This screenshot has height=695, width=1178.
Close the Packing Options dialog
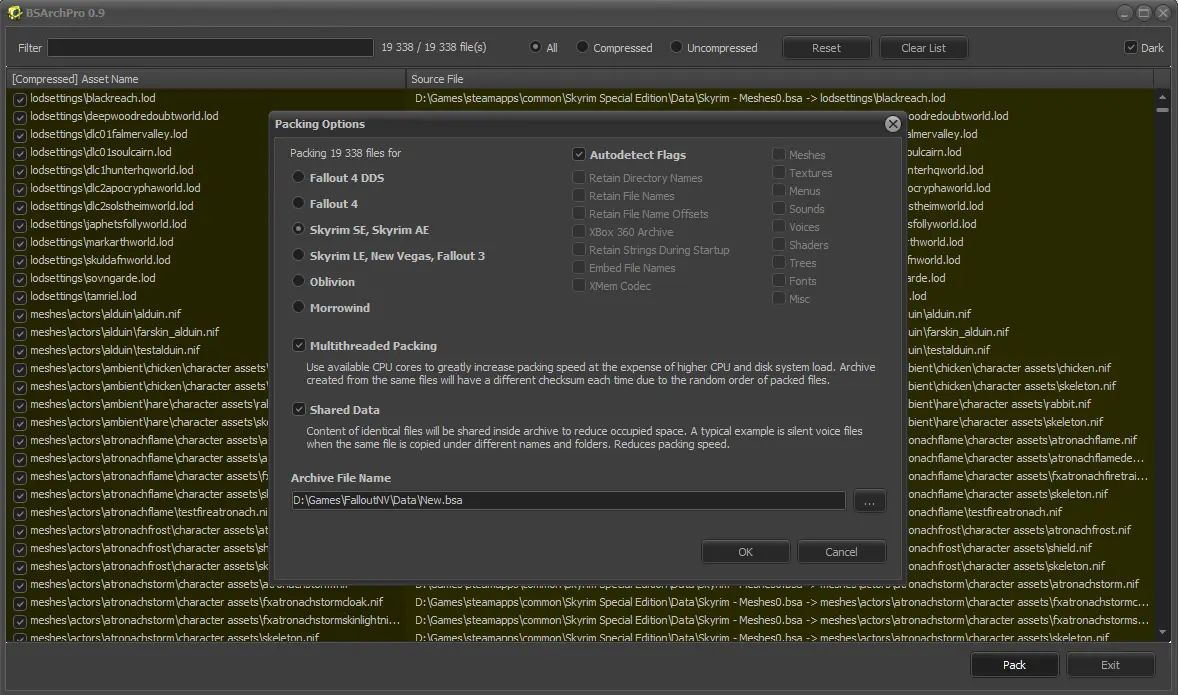click(892, 124)
